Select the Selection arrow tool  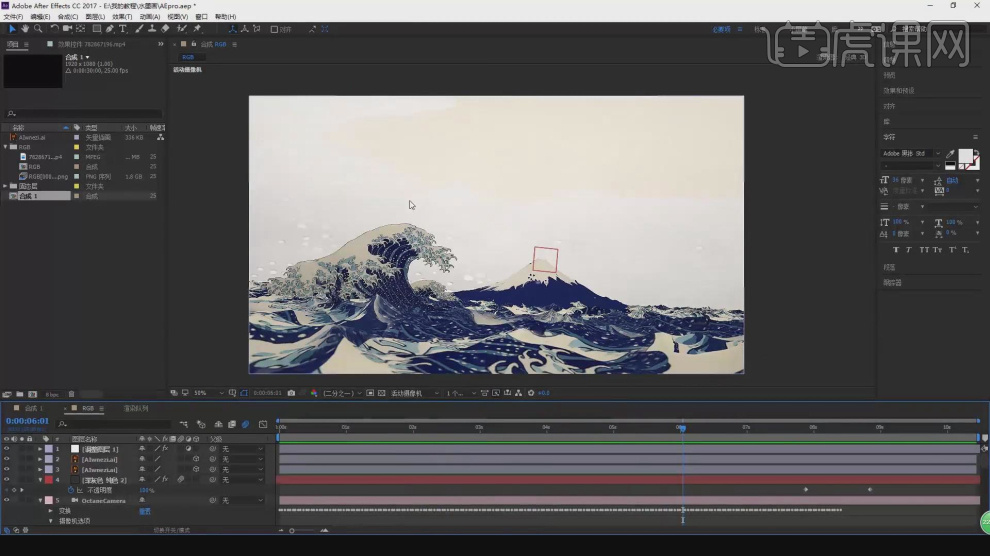pyautogui.click(x=12, y=29)
